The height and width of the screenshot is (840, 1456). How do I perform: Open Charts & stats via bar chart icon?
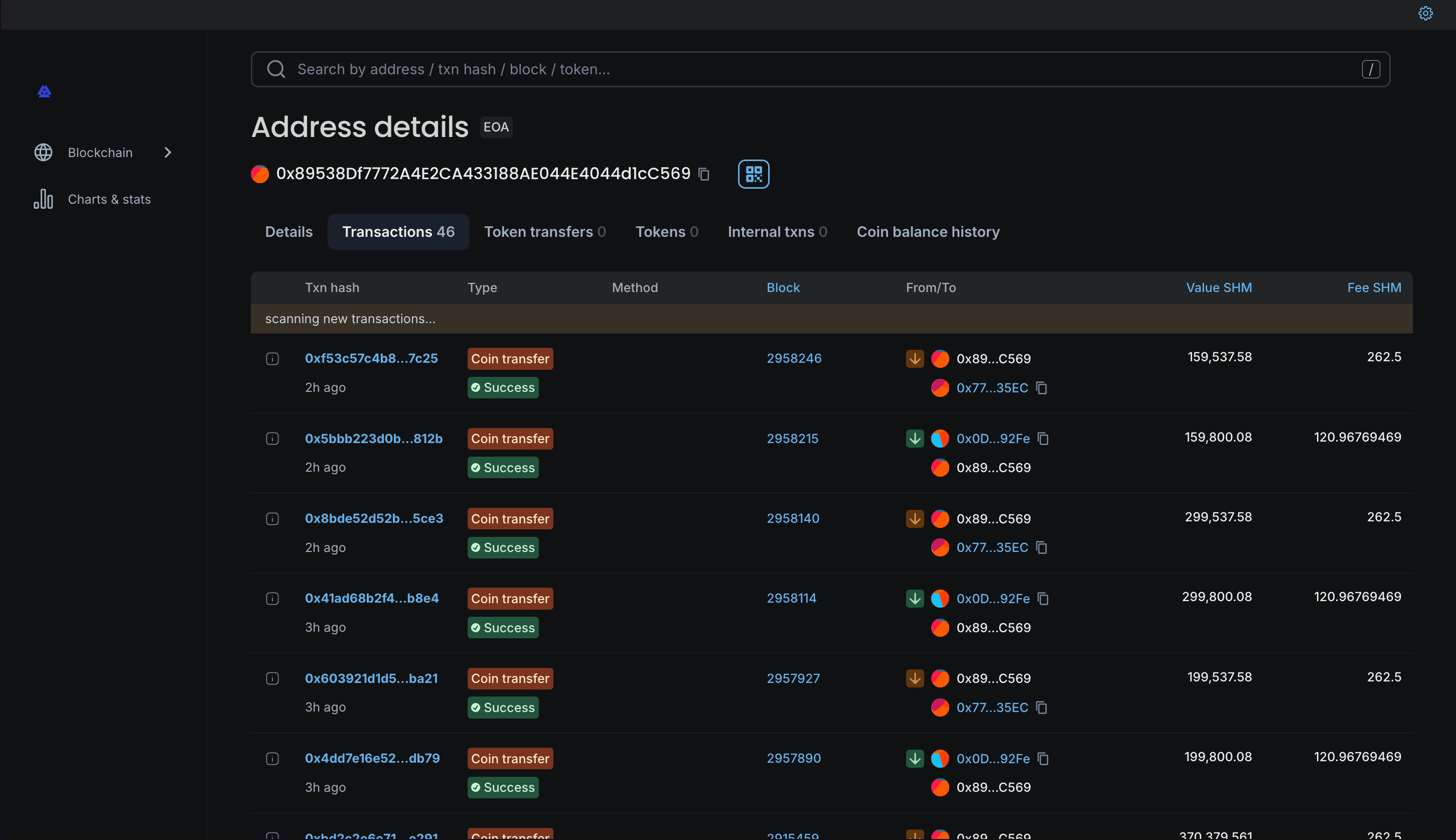click(43, 199)
